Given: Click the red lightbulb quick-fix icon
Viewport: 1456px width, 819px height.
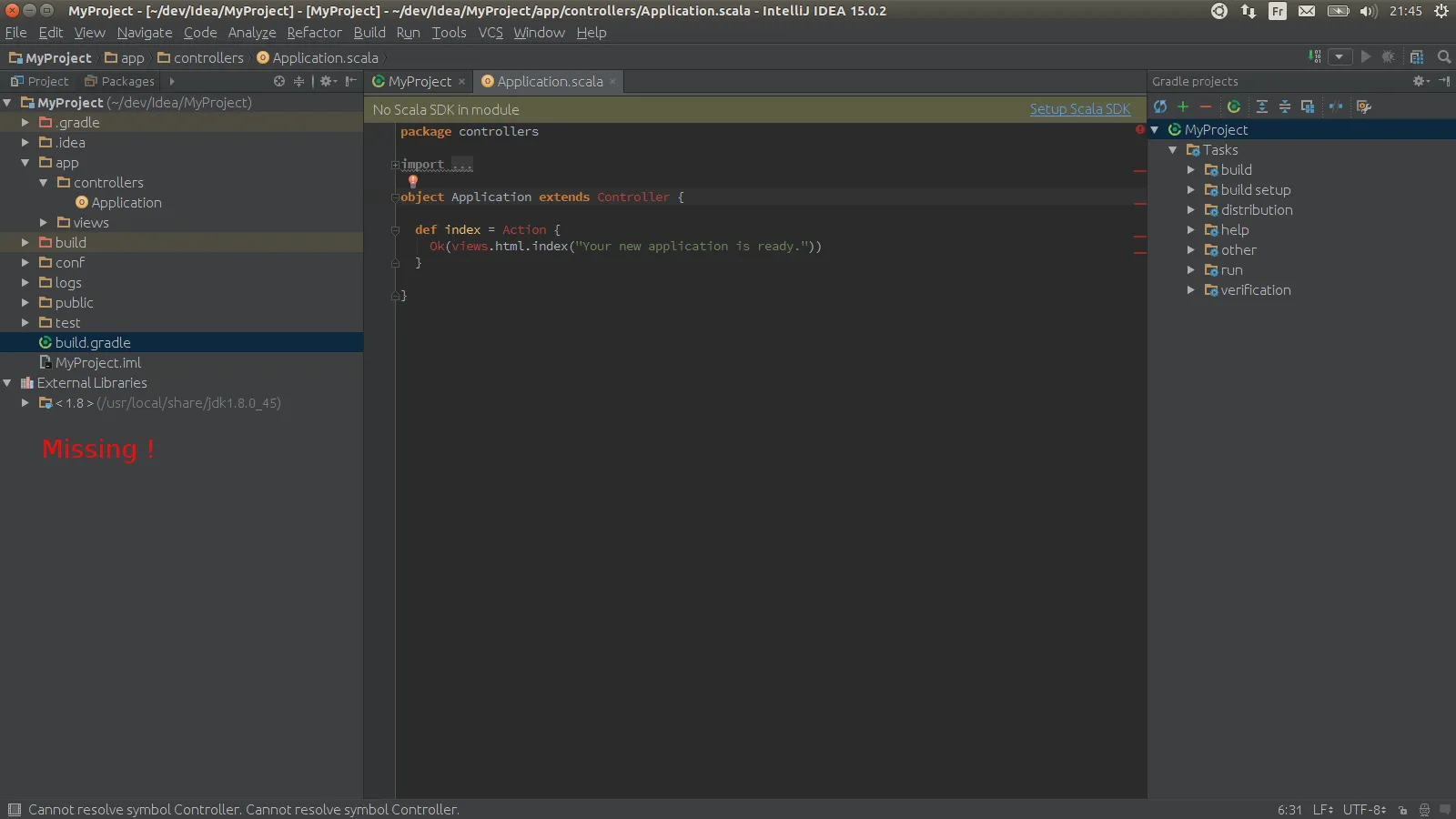Looking at the screenshot, I should 413,181.
